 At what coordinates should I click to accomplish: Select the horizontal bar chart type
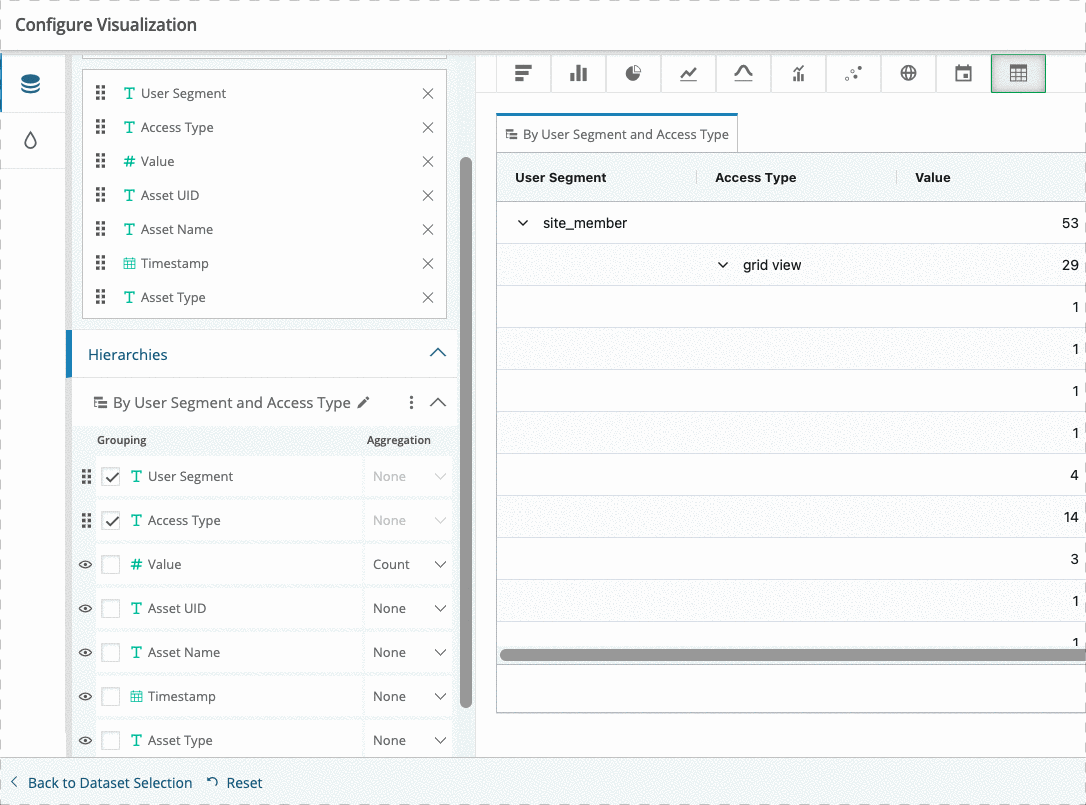tap(524, 73)
